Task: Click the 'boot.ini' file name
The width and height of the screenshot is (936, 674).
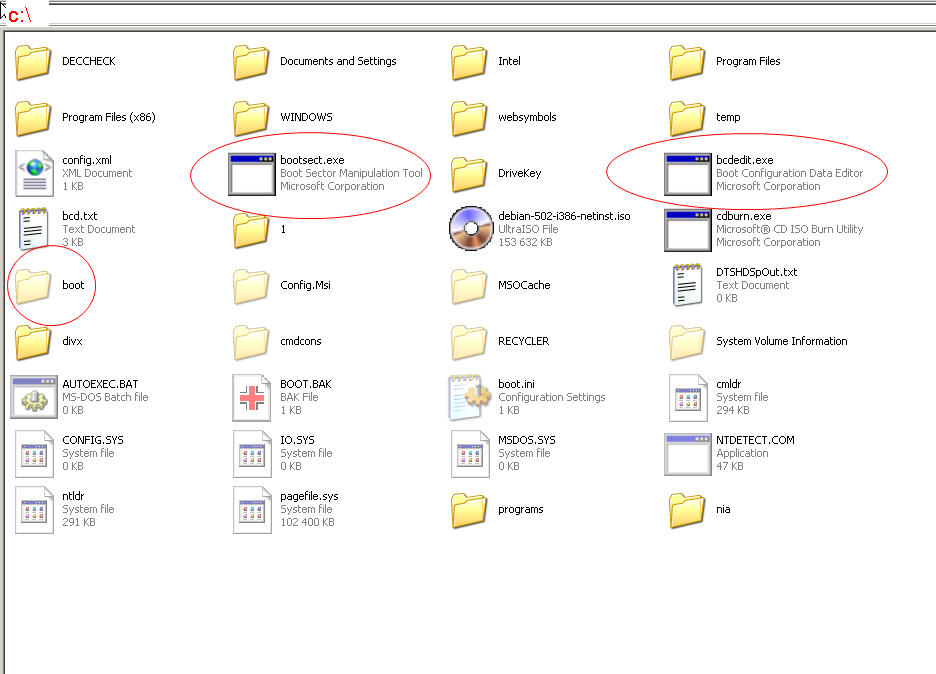Action: pyautogui.click(x=516, y=384)
